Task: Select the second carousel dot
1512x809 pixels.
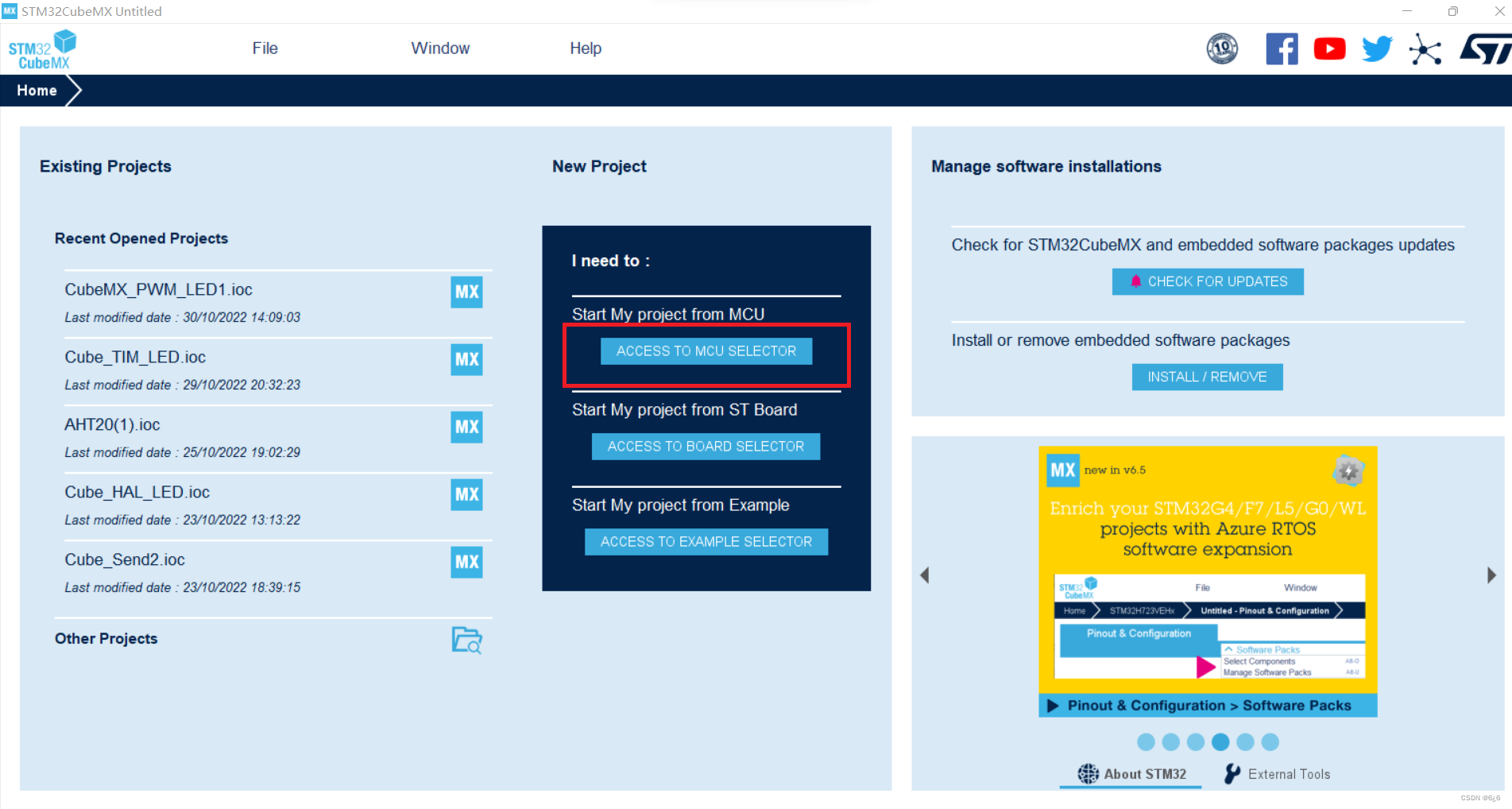Action: tap(1170, 742)
